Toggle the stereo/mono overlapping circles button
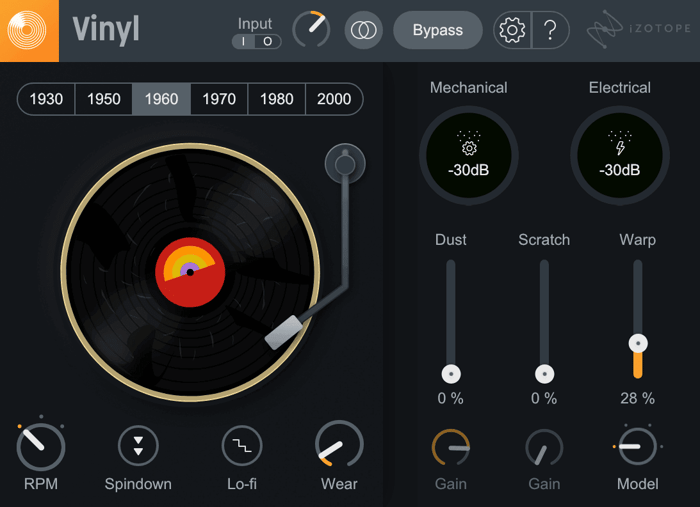The image size is (700, 507). (x=363, y=30)
